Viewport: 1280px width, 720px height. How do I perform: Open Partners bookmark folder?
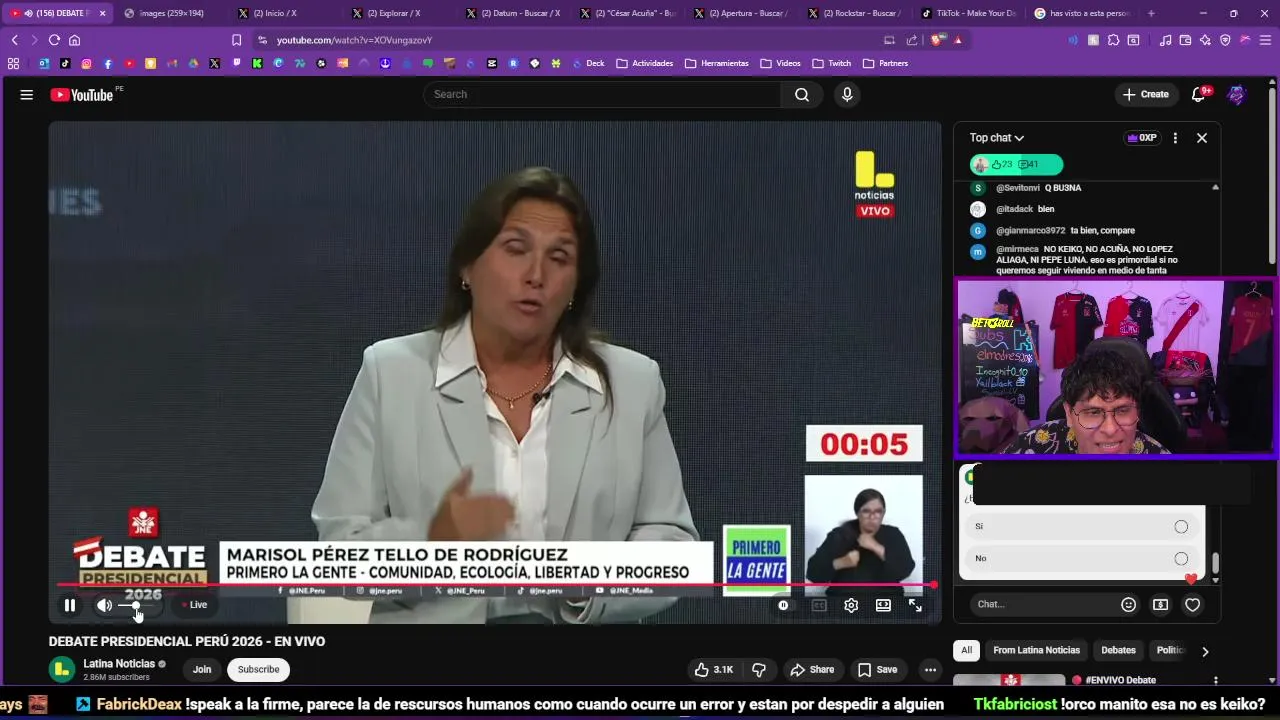tap(886, 63)
